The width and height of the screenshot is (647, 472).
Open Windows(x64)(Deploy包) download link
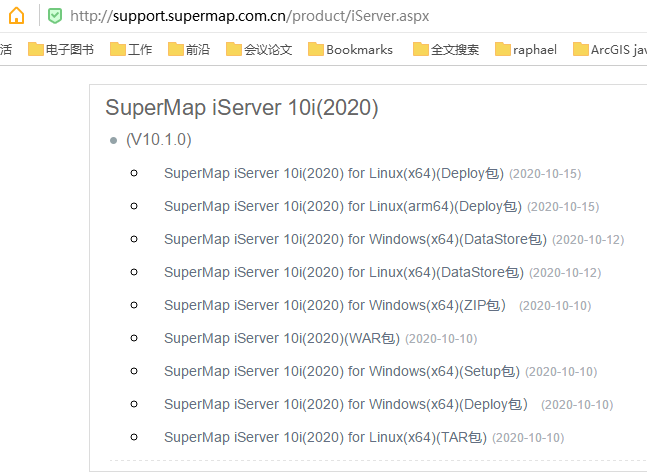[346, 404]
